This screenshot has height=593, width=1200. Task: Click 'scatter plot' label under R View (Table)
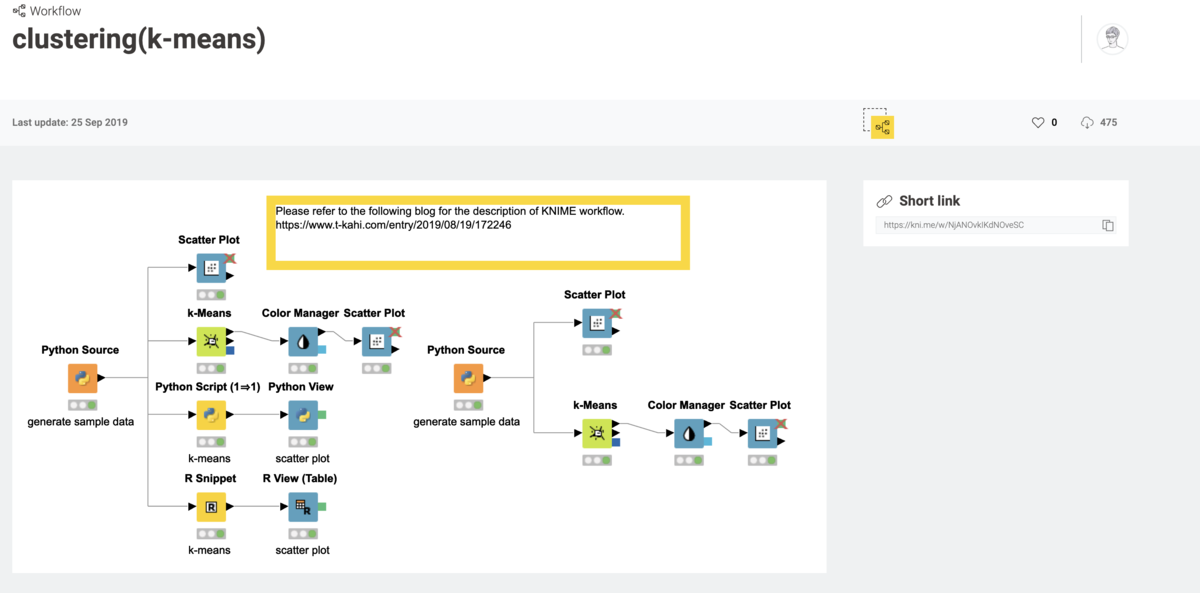303,550
